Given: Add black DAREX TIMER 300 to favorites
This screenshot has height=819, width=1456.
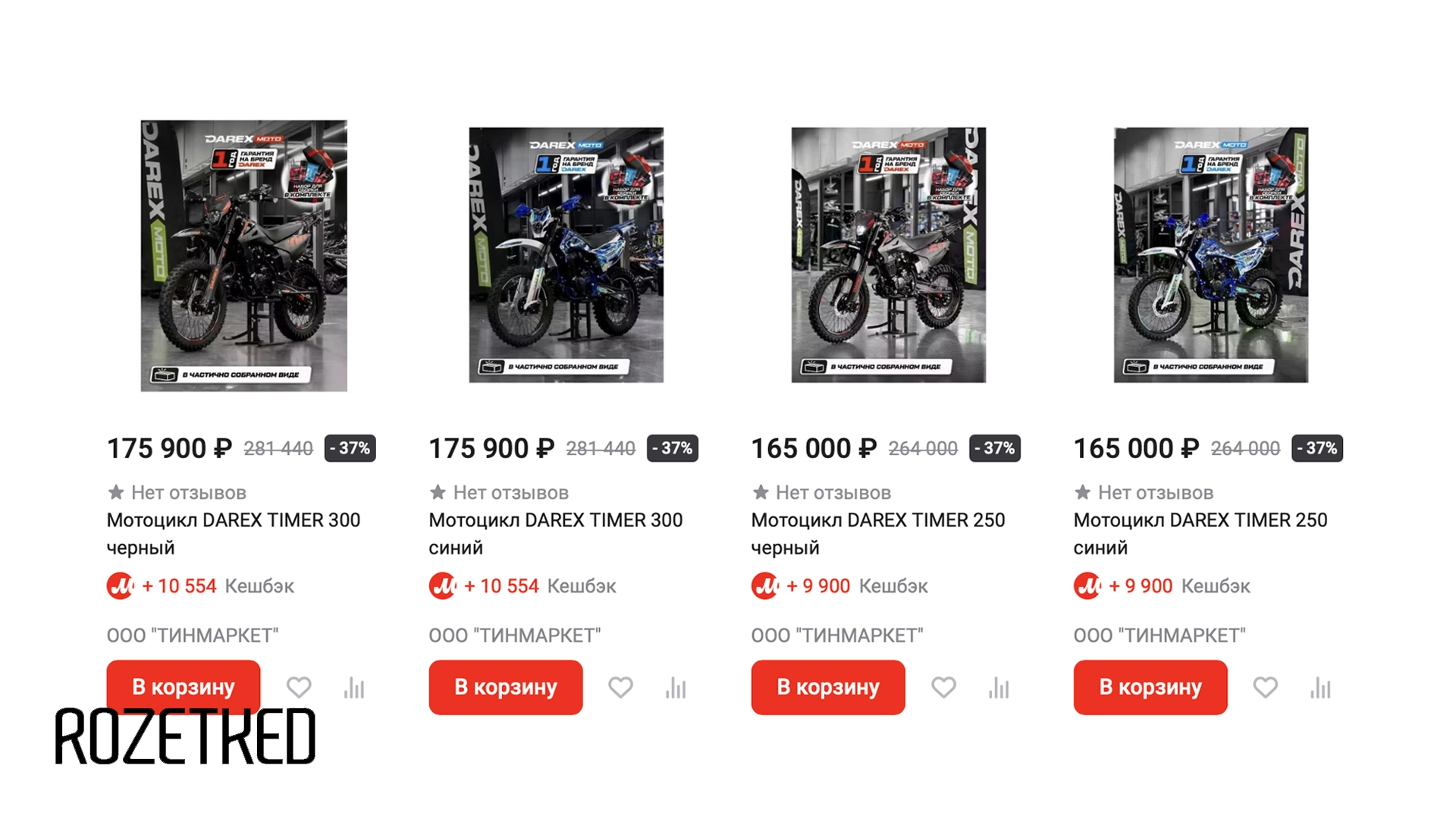Looking at the screenshot, I should click(299, 687).
